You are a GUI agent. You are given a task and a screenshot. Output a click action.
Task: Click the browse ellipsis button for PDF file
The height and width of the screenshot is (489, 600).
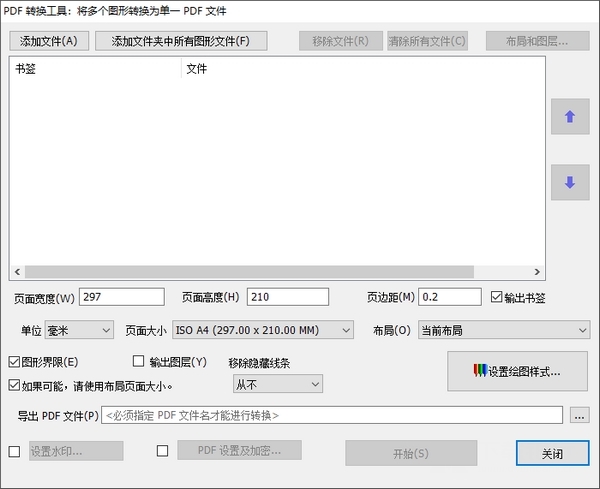[x=579, y=415]
